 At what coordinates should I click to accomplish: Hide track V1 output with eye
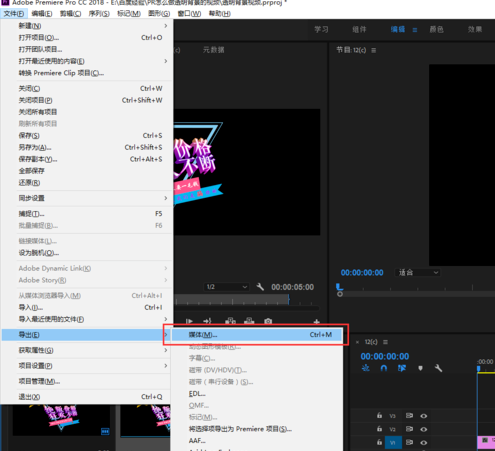point(424,443)
